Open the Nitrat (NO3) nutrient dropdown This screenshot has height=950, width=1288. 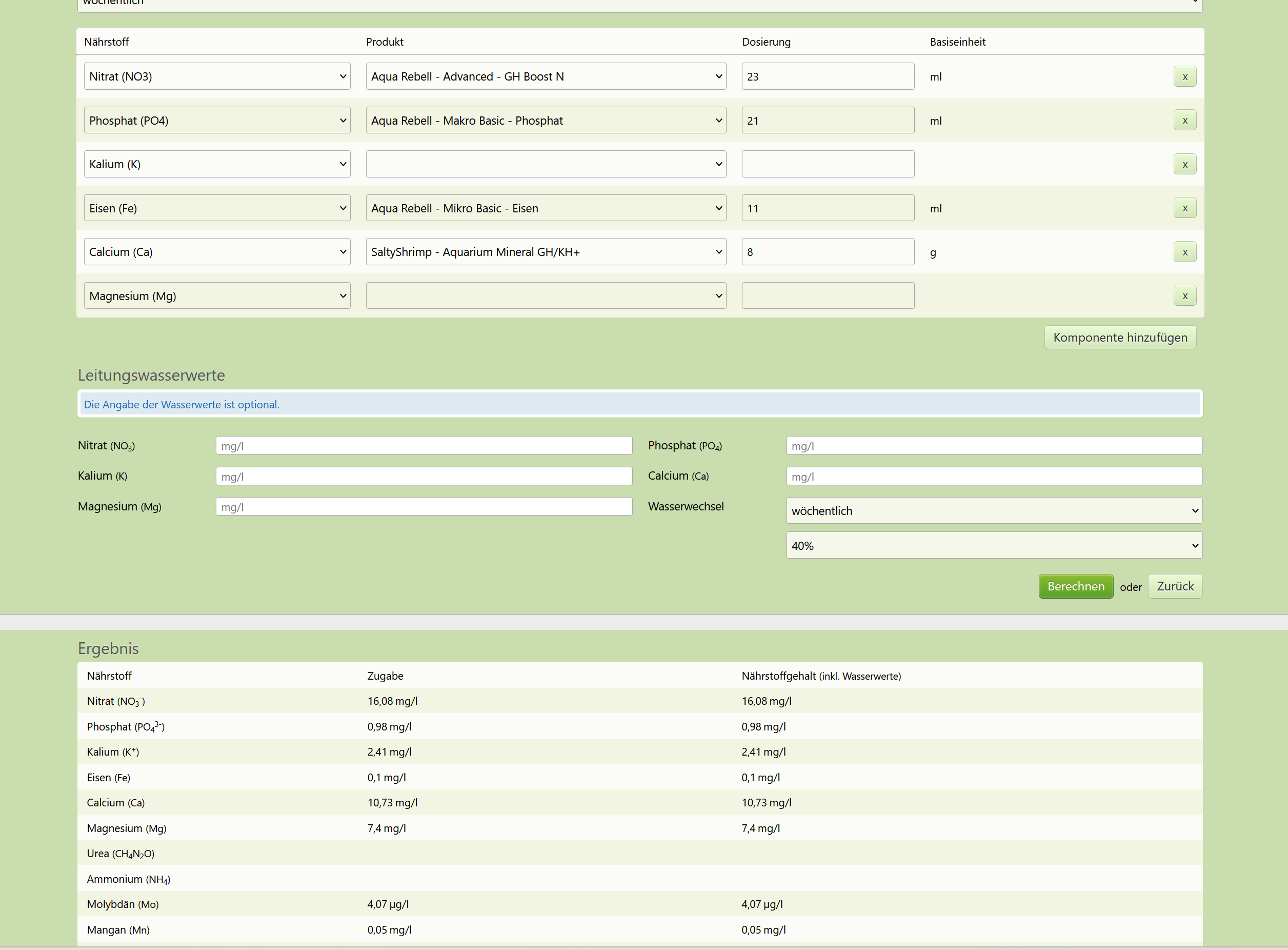tap(217, 76)
